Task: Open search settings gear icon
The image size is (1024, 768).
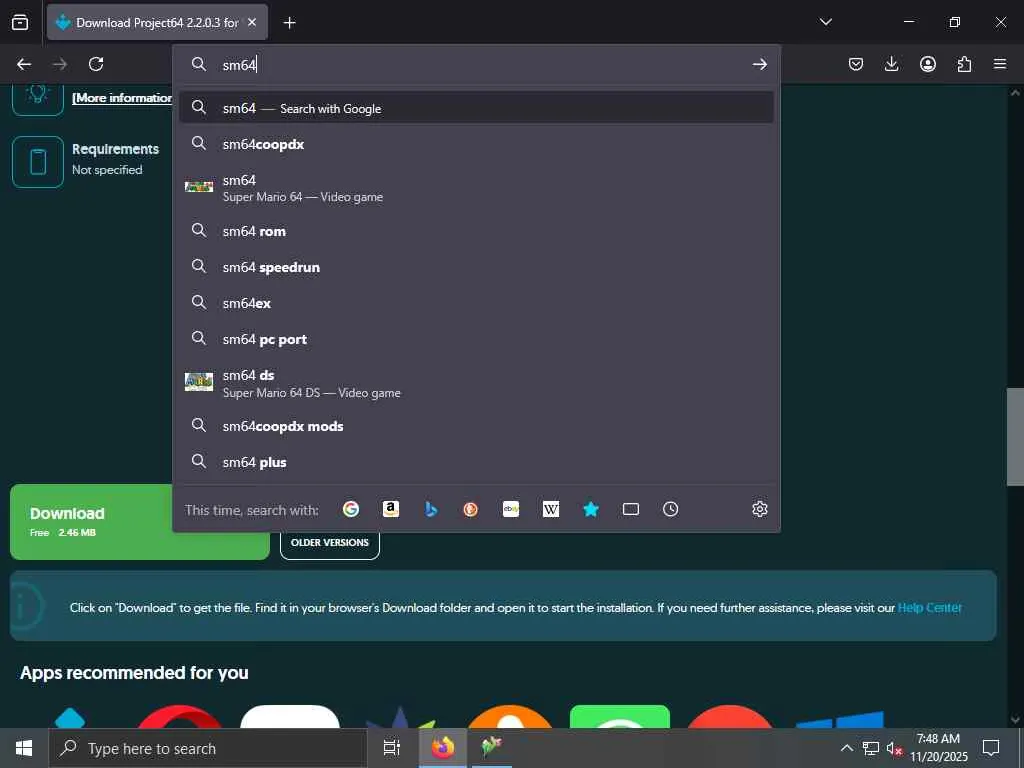Action: (760, 509)
